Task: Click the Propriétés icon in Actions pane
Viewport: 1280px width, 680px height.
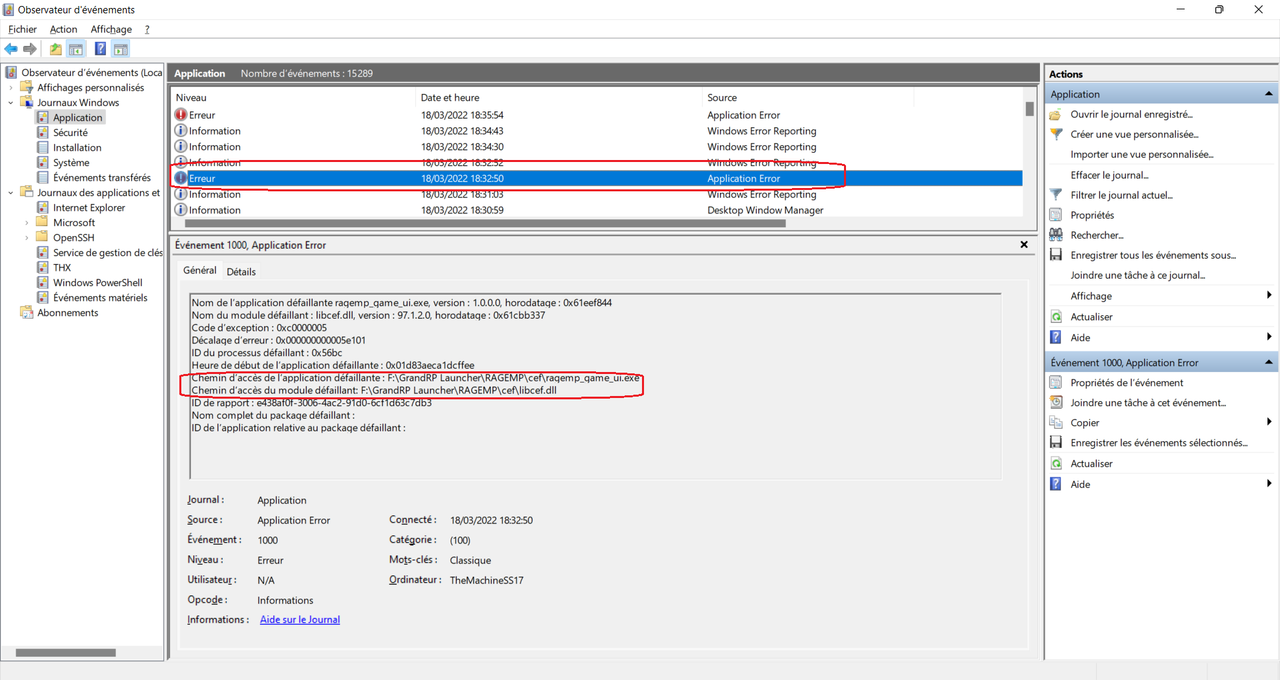Action: click(1056, 215)
